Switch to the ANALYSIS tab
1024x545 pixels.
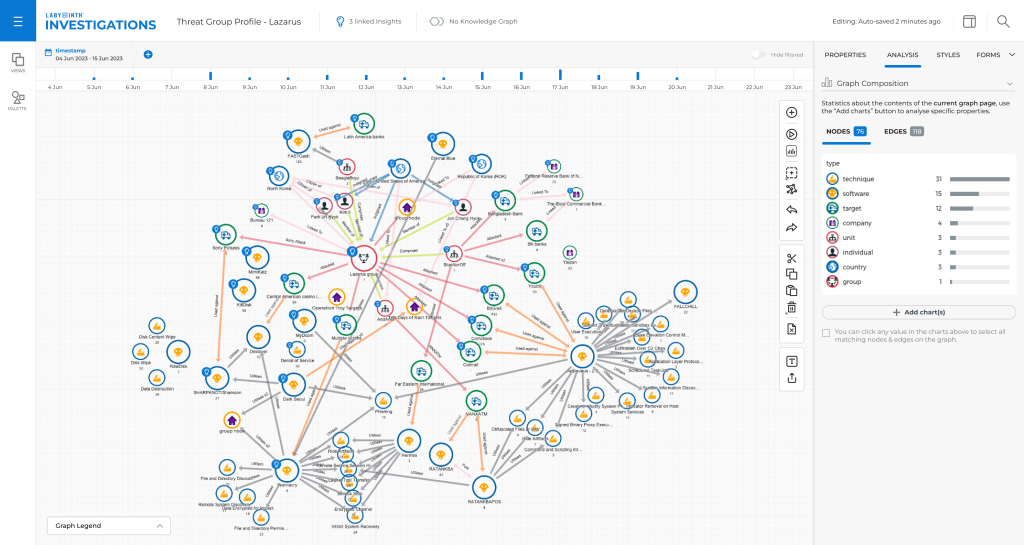point(903,55)
